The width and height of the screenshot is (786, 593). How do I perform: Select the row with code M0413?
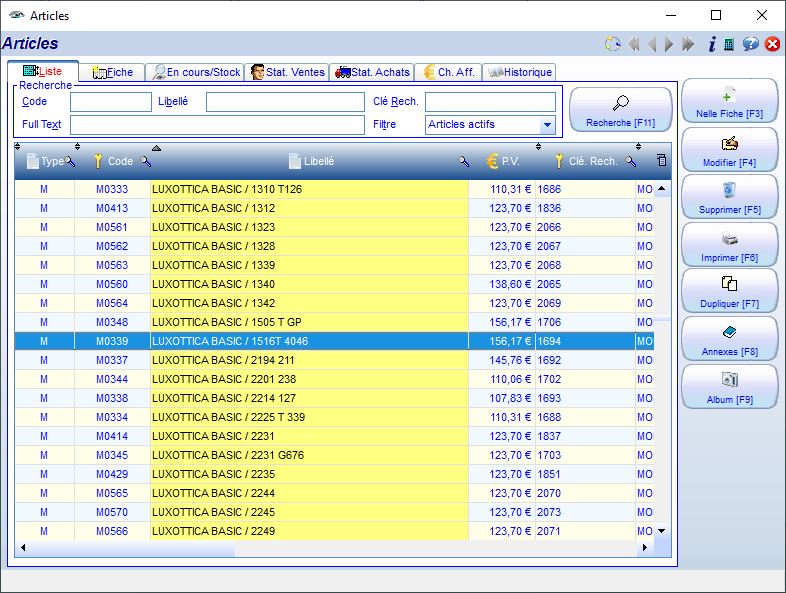point(334,209)
